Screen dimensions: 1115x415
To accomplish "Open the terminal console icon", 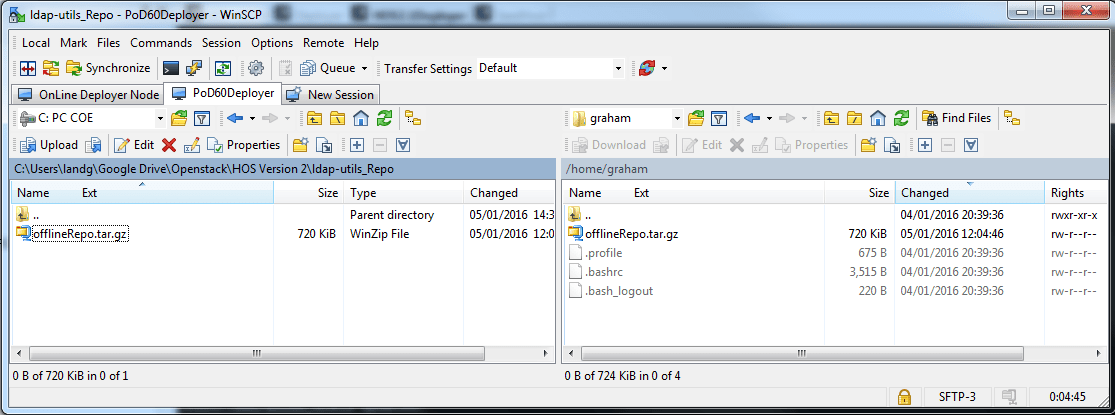I will pyautogui.click(x=171, y=68).
